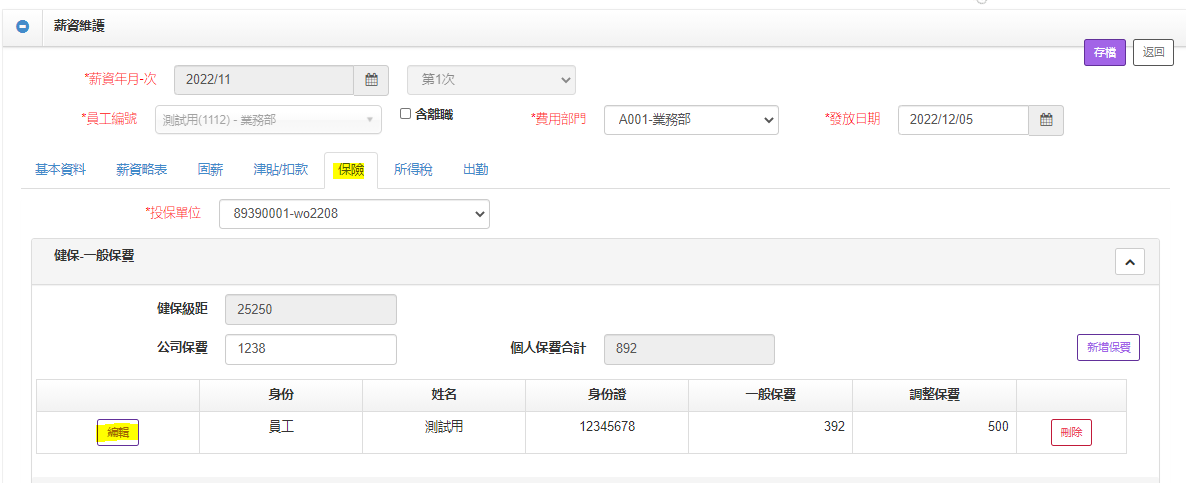
Task: Open the 第1次 dropdown
Action: tap(490, 79)
